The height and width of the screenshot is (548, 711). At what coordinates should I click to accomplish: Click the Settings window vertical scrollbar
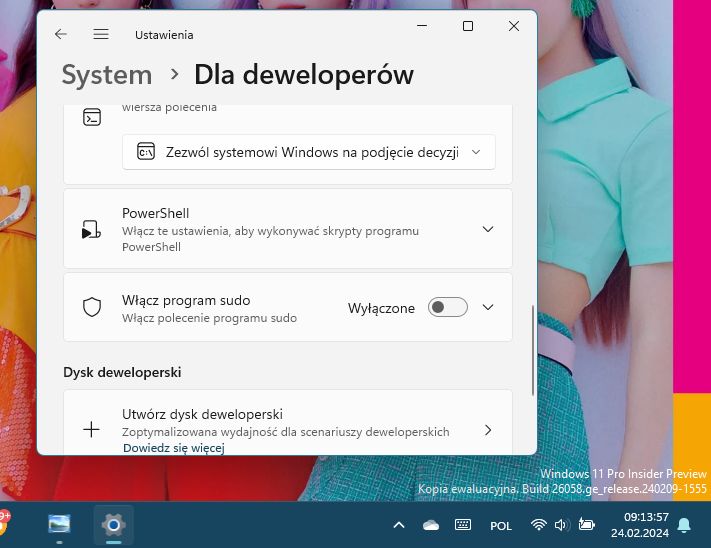pos(532,350)
